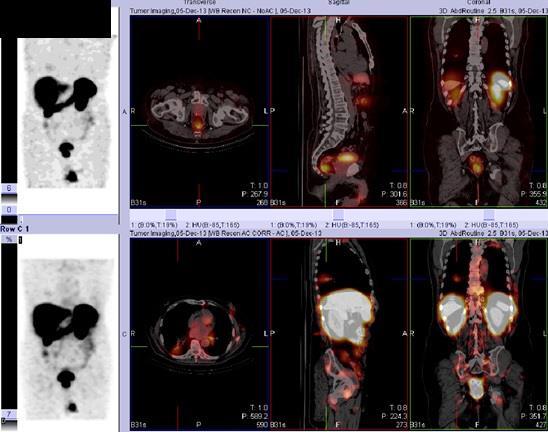Click the upper MIP vertical black intensity bar
This screenshot has width=548, height=432.
point(9,110)
